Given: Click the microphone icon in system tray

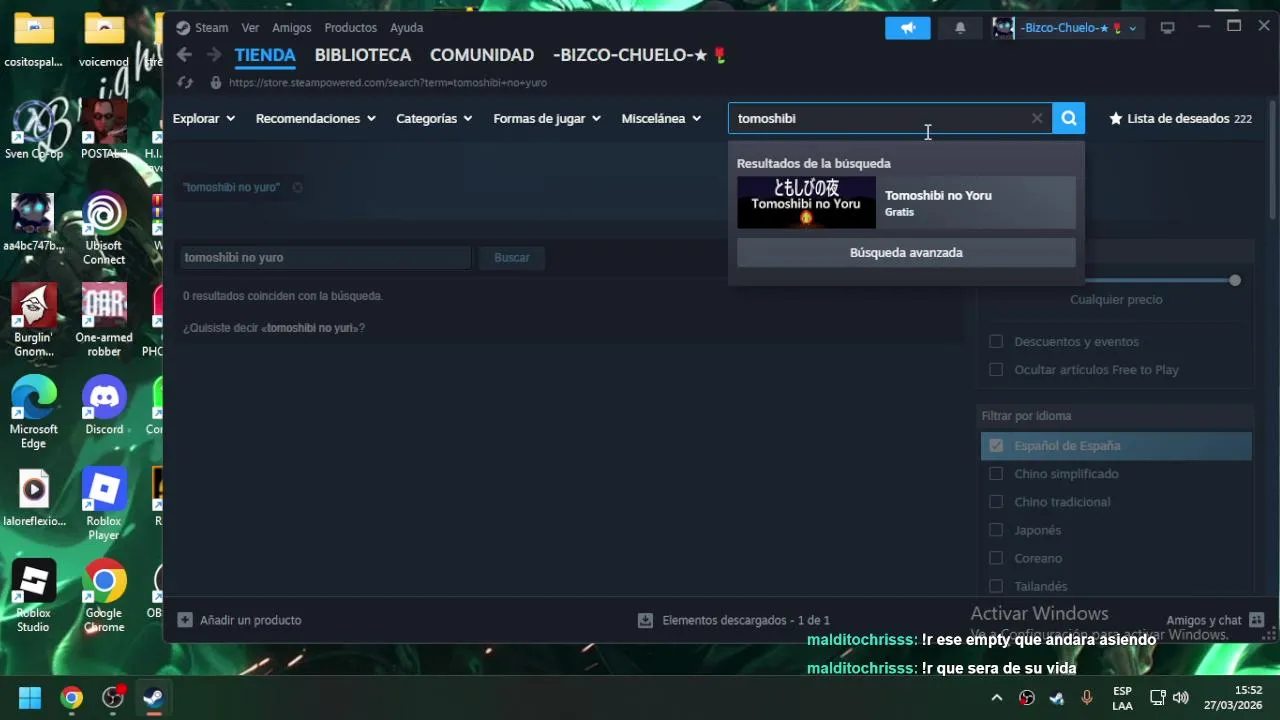Looking at the screenshot, I should [1087, 697].
